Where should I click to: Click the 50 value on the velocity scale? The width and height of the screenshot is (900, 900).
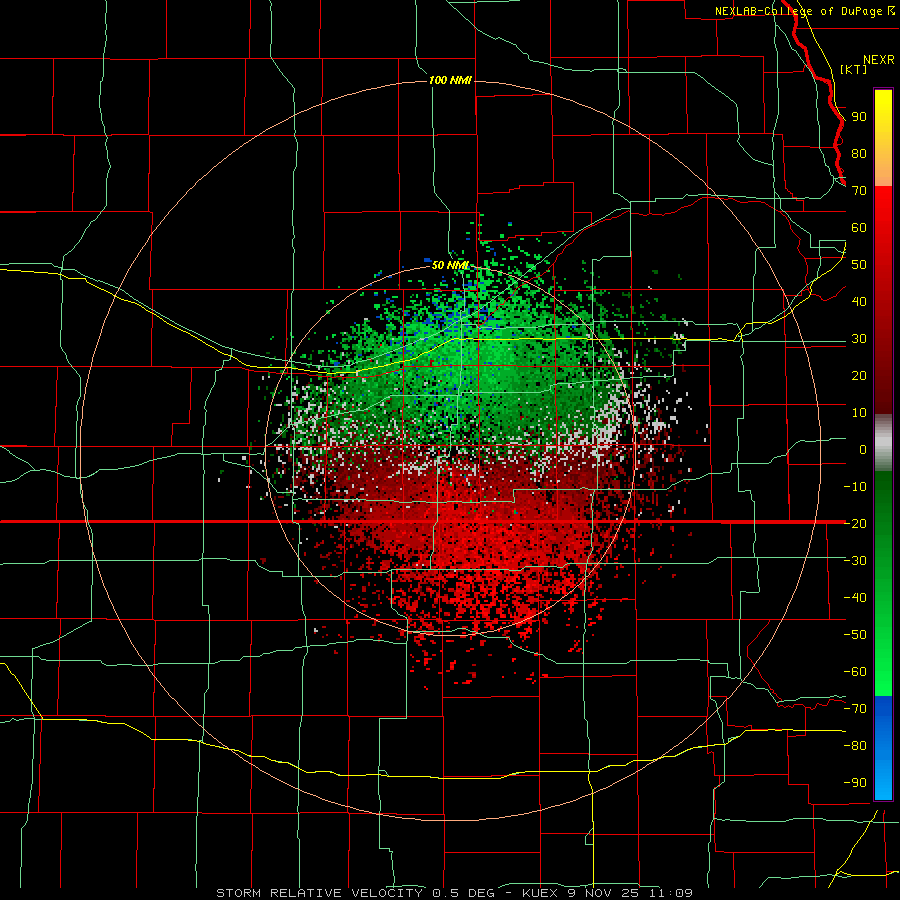[x=859, y=265]
